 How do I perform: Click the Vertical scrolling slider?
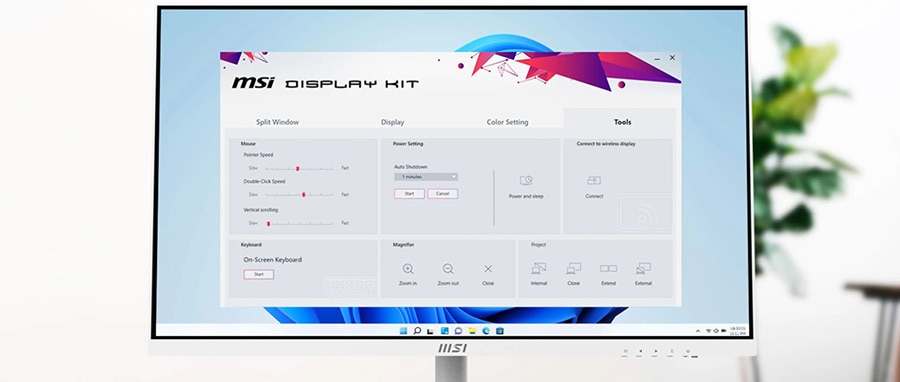(299, 223)
